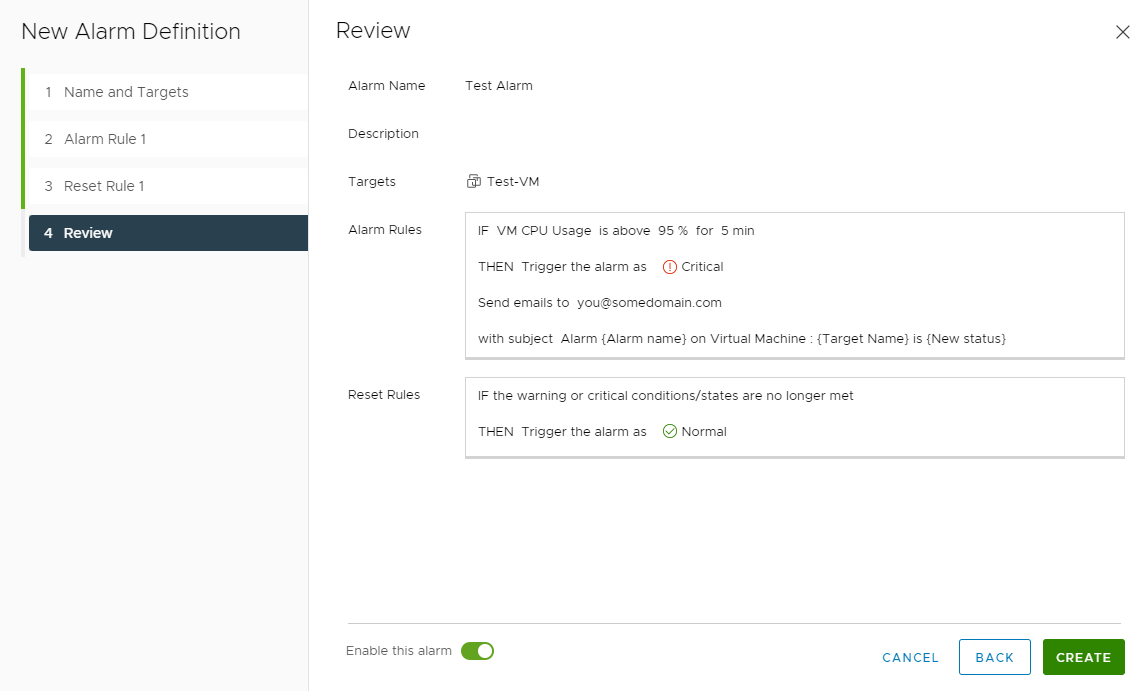Click the Test Alarm name value
The width and height of the screenshot is (1142, 691).
coord(499,85)
